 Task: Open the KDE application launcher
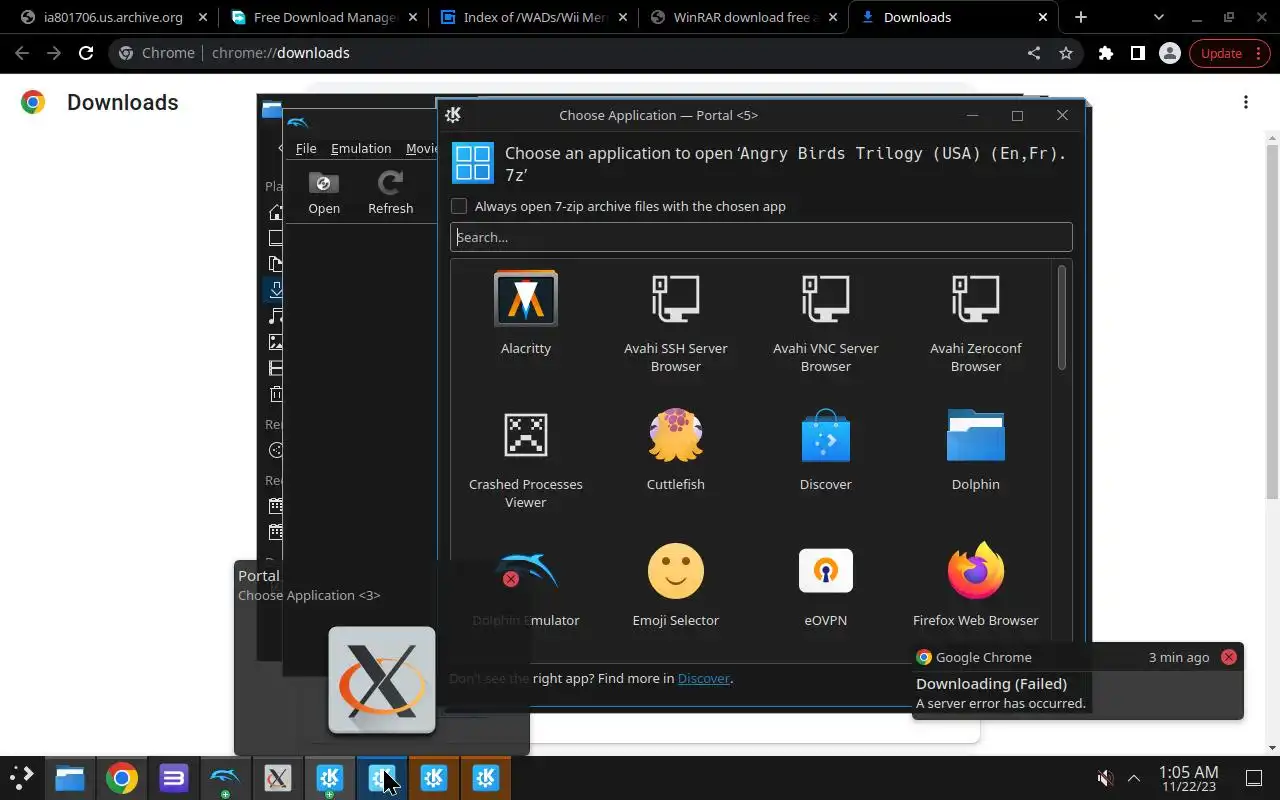click(22, 778)
